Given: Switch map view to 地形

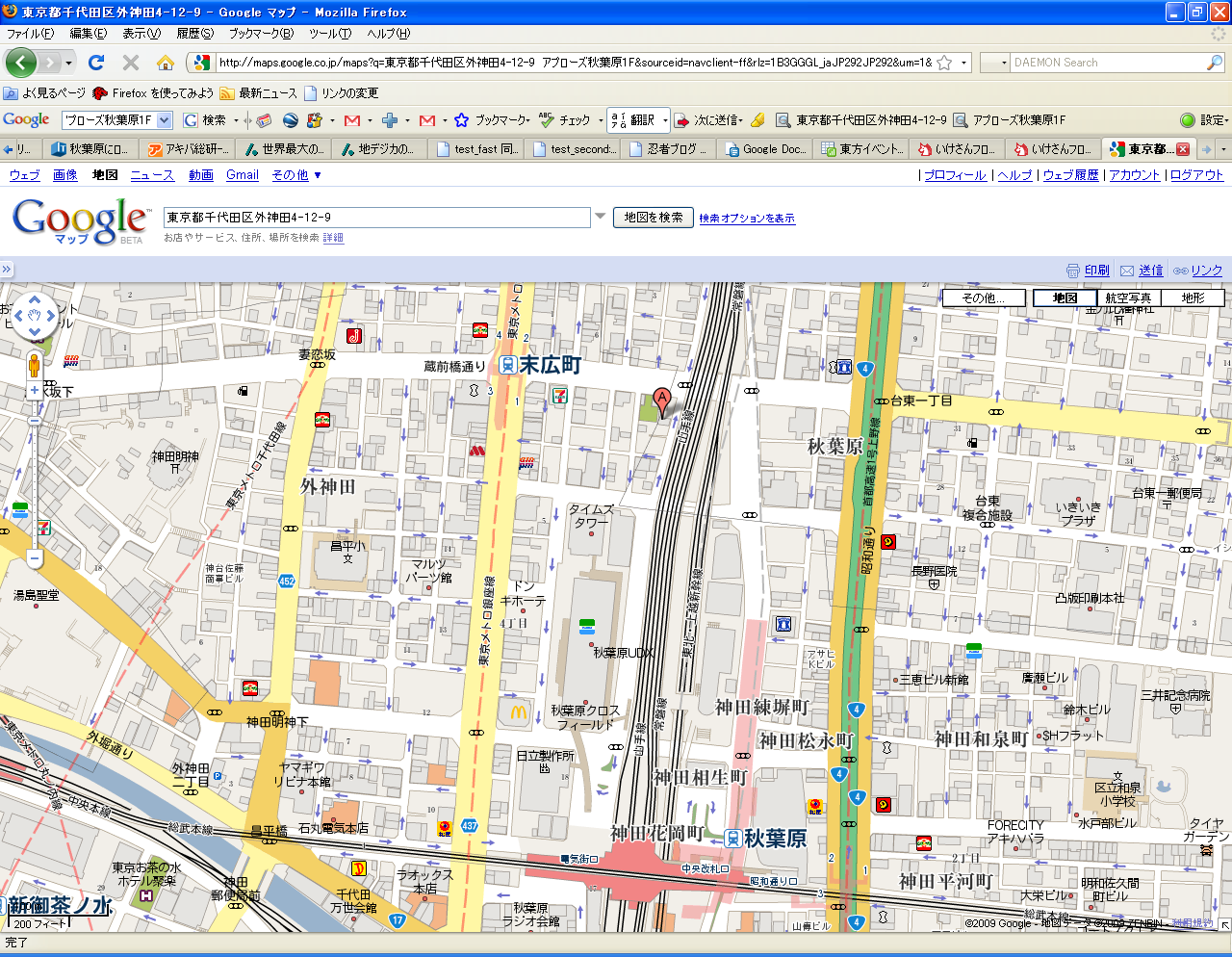Looking at the screenshot, I should coord(1193,298).
